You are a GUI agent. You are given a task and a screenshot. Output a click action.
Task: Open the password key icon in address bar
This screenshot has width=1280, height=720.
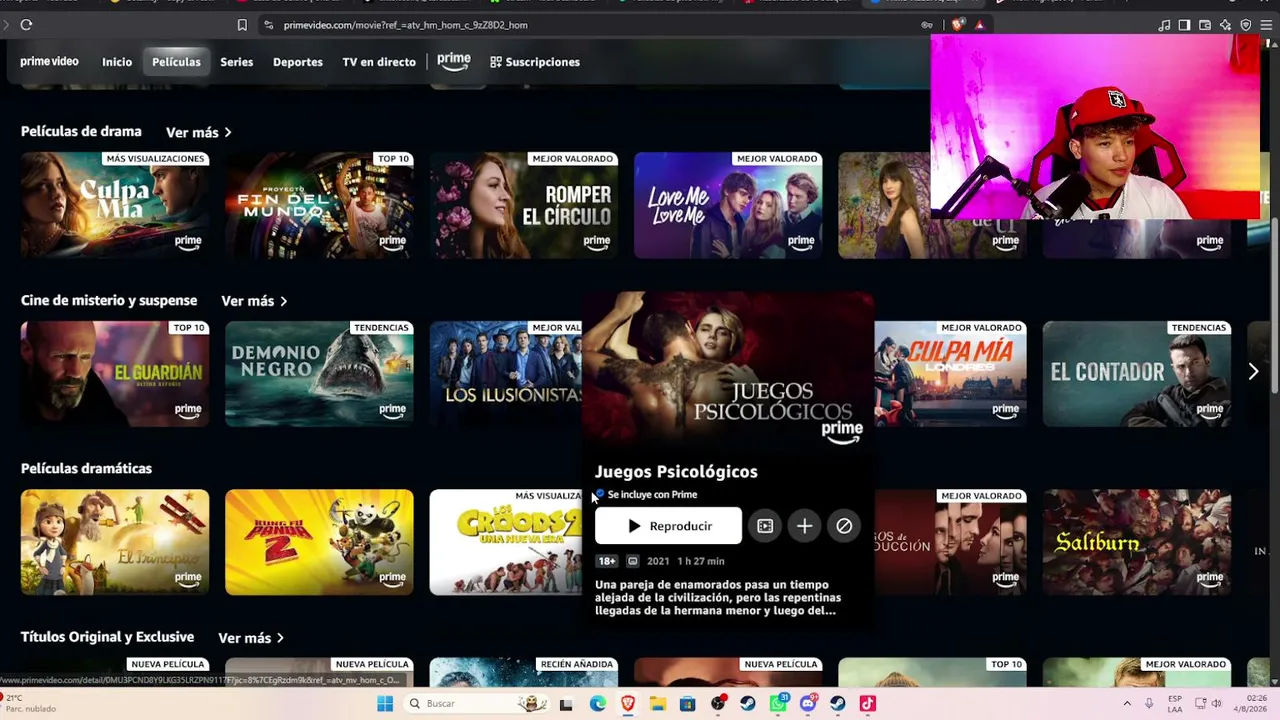pyautogui.click(x=927, y=25)
